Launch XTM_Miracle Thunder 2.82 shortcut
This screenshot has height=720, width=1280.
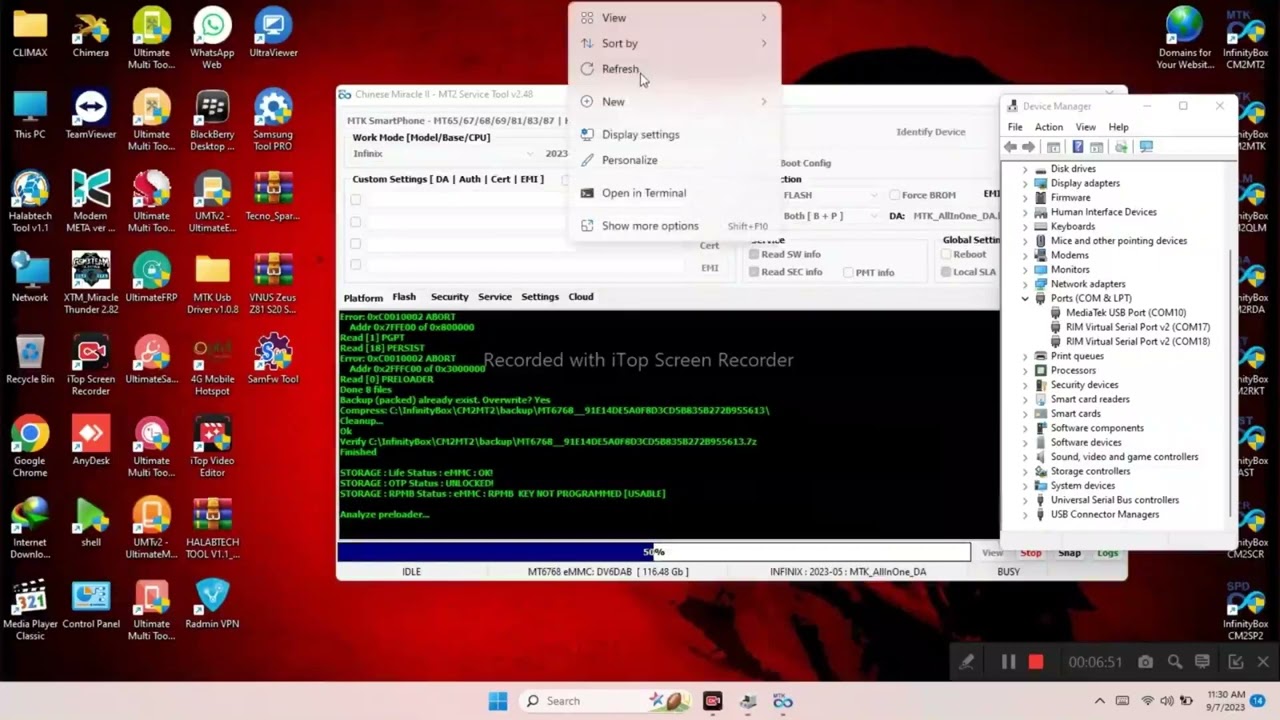(x=90, y=284)
